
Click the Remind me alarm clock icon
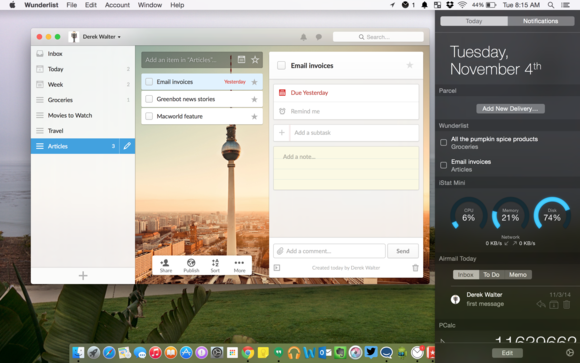282,111
